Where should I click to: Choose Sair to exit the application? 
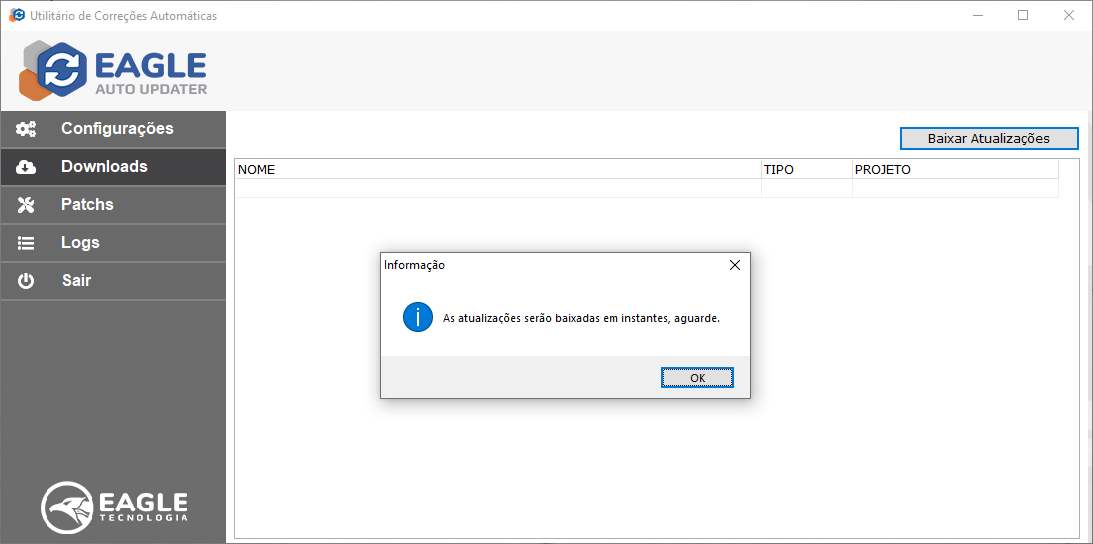tap(113, 281)
